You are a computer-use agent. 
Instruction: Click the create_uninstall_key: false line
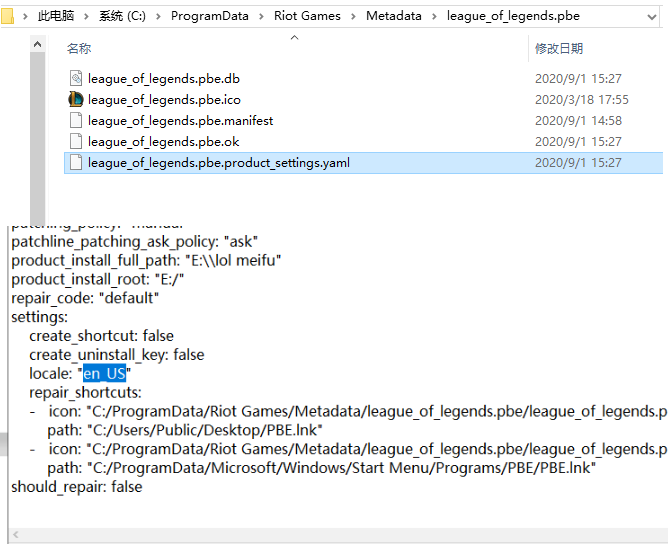[117, 355]
